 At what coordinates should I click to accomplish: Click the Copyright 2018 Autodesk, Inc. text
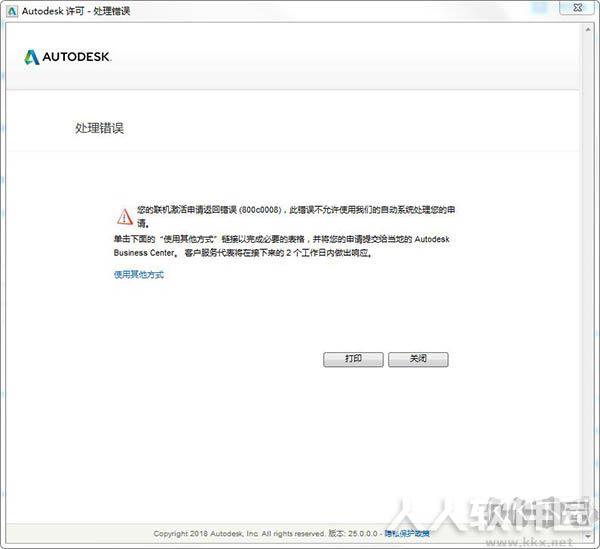[x=206, y=533]
